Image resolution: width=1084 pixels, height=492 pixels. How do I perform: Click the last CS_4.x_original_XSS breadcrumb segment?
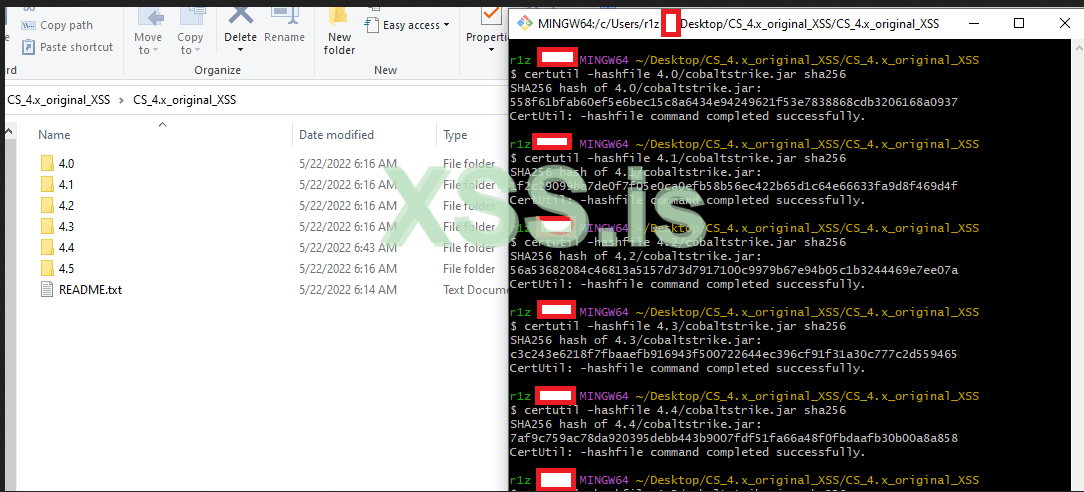185,100
